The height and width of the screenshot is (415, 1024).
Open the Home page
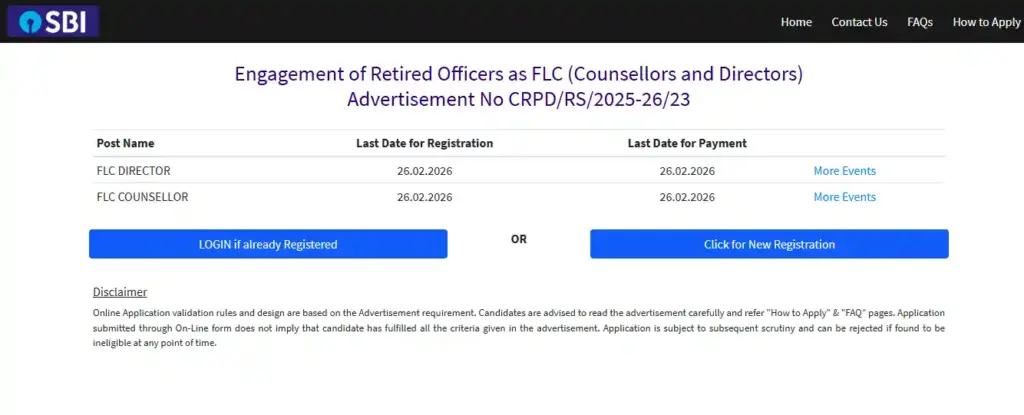[x=796, y=22]
